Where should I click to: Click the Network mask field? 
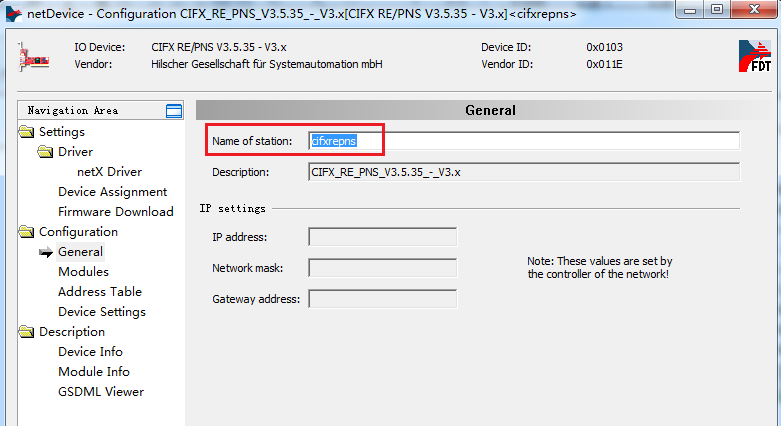coord(383,268)
